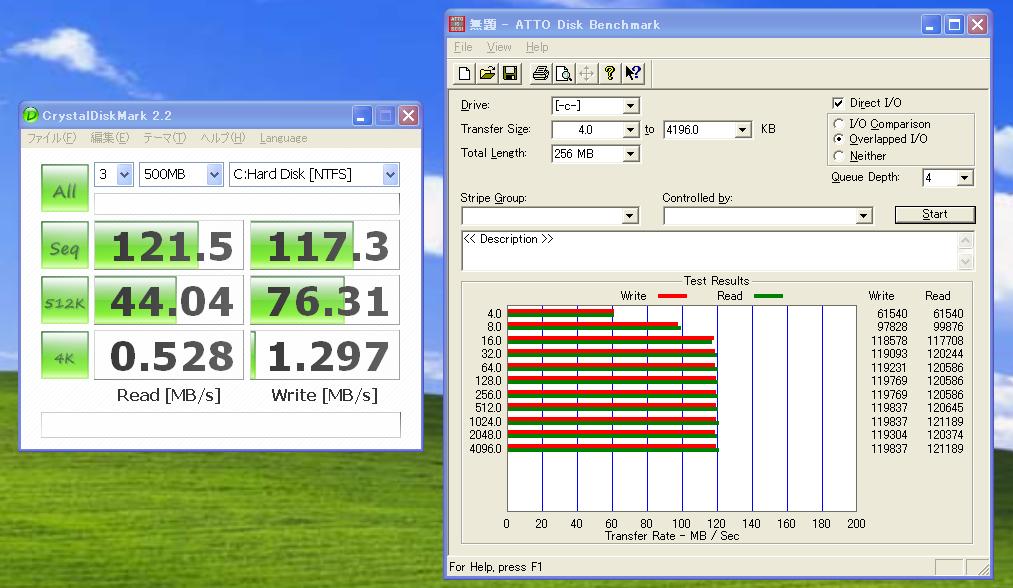Image resolution: width=1013 pixels, height=588 pixels.
Task: Open a benchmark file via folder icon
Action: click(487, 73)
